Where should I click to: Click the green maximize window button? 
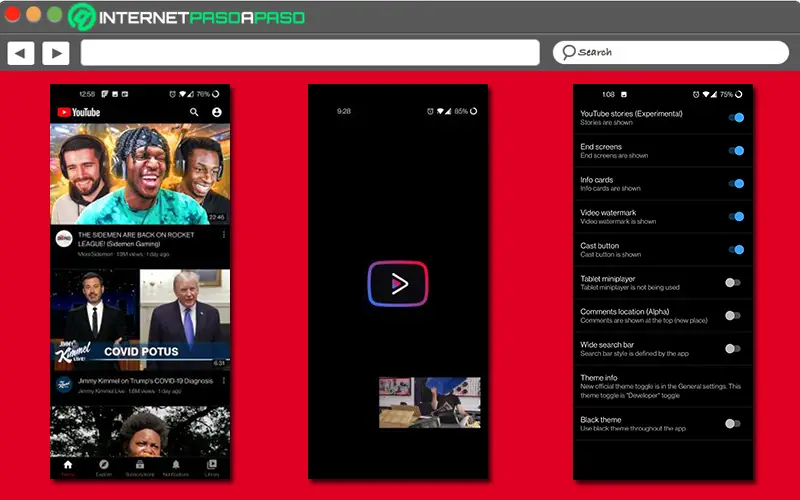tap(55, 14)
